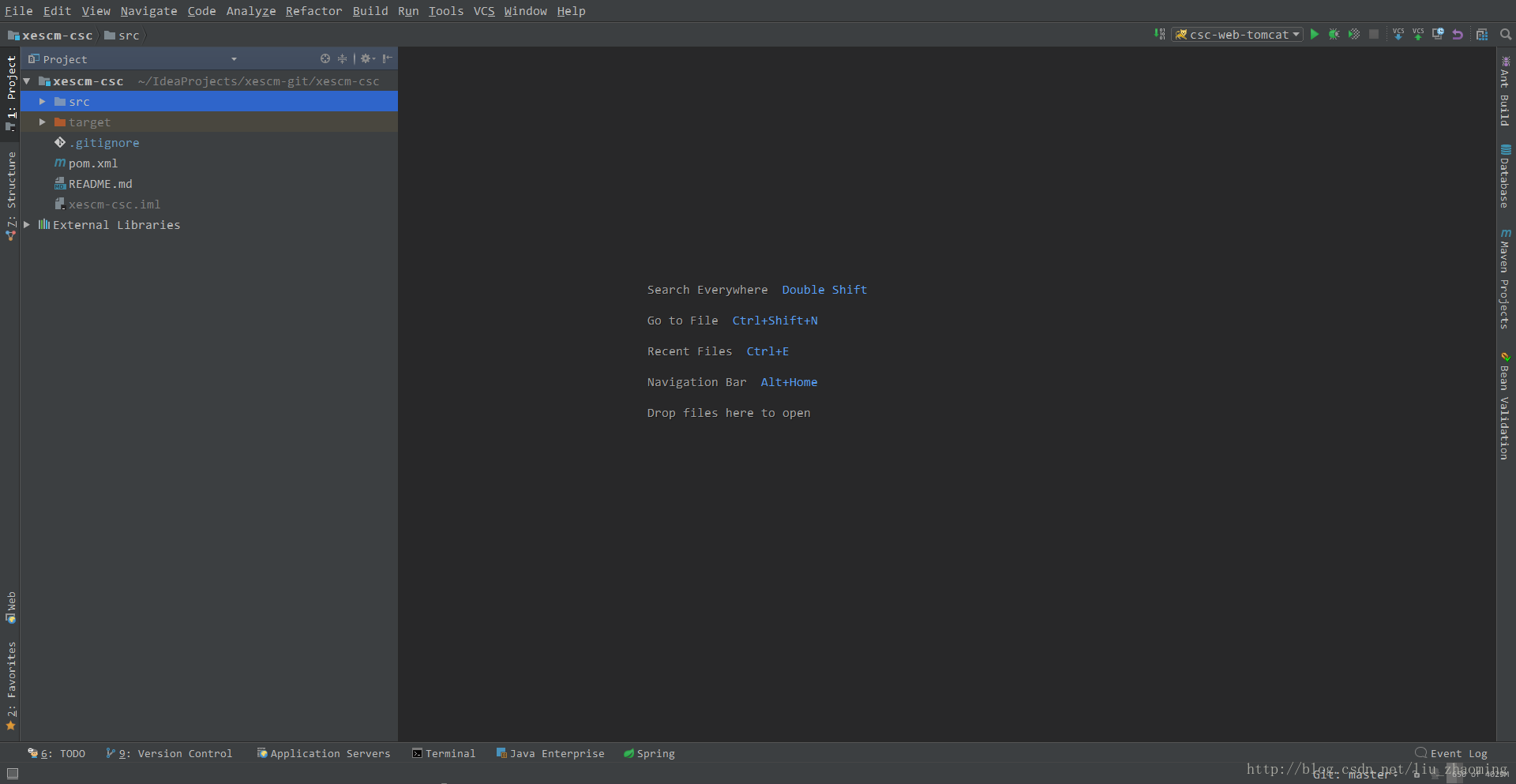Click Make Project binary arrow icon
The height and width of the screenshot is (784, 1516).
click(x=1159, y=34)
